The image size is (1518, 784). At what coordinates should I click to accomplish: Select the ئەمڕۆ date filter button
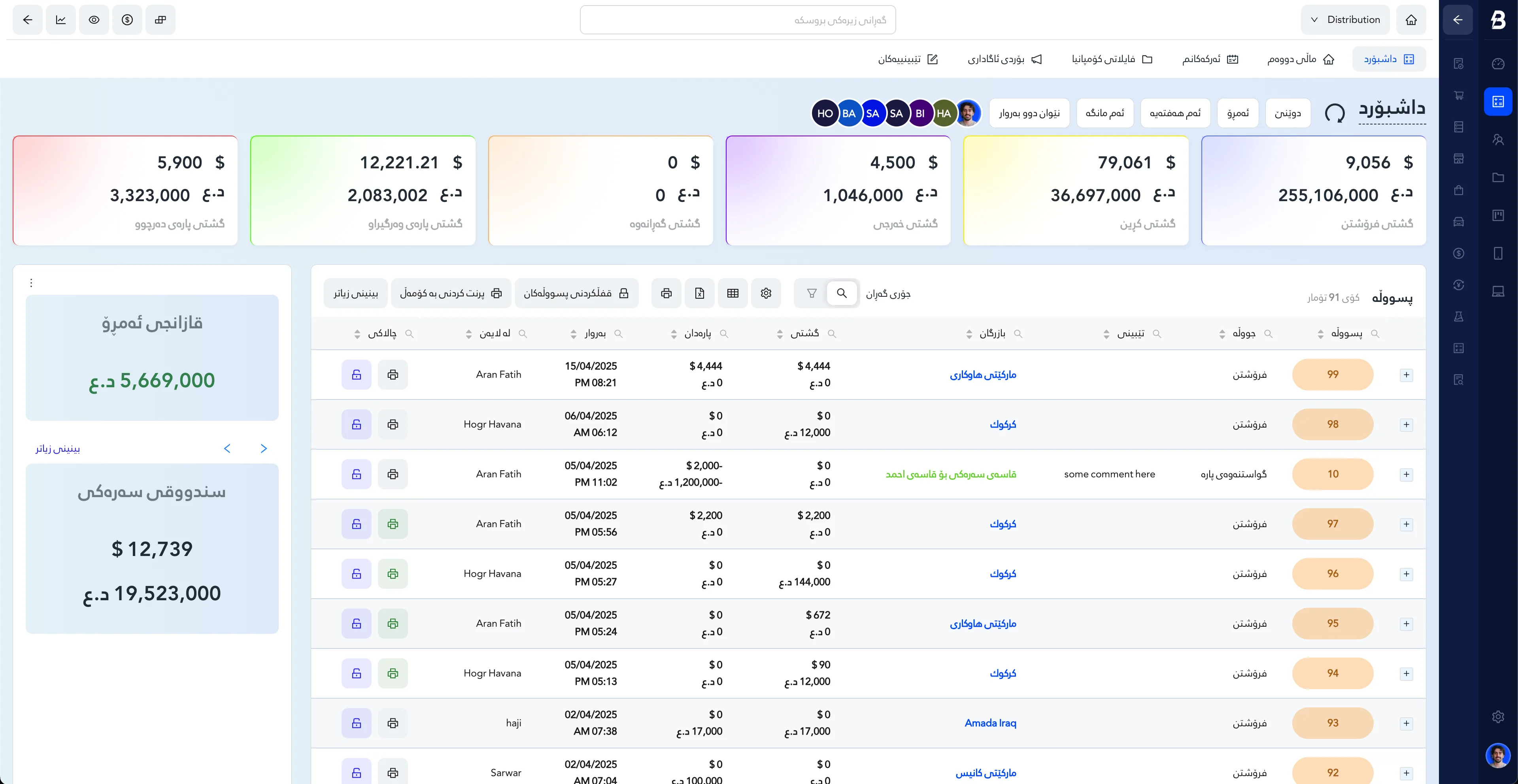1237,113
